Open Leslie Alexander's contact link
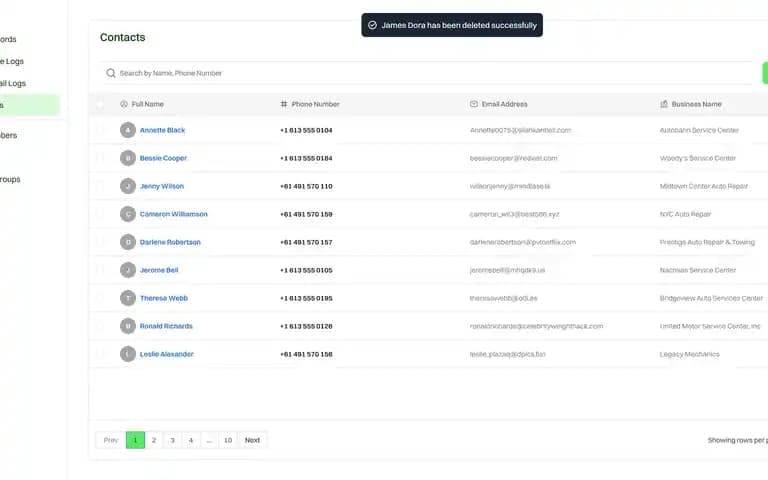 [167, 354]
